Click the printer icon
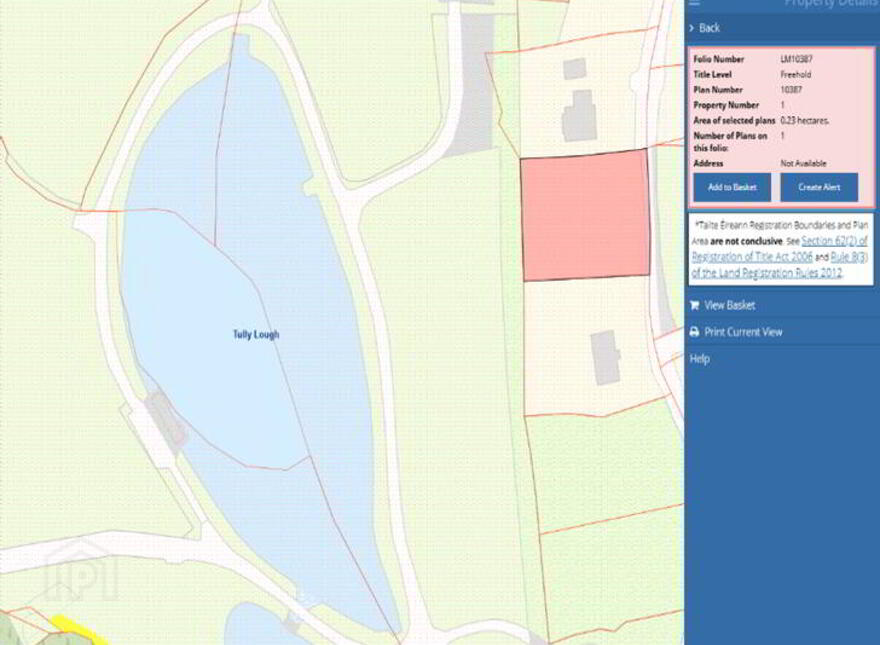The width and height of the screenshot is (880, 645). point(694,332)
